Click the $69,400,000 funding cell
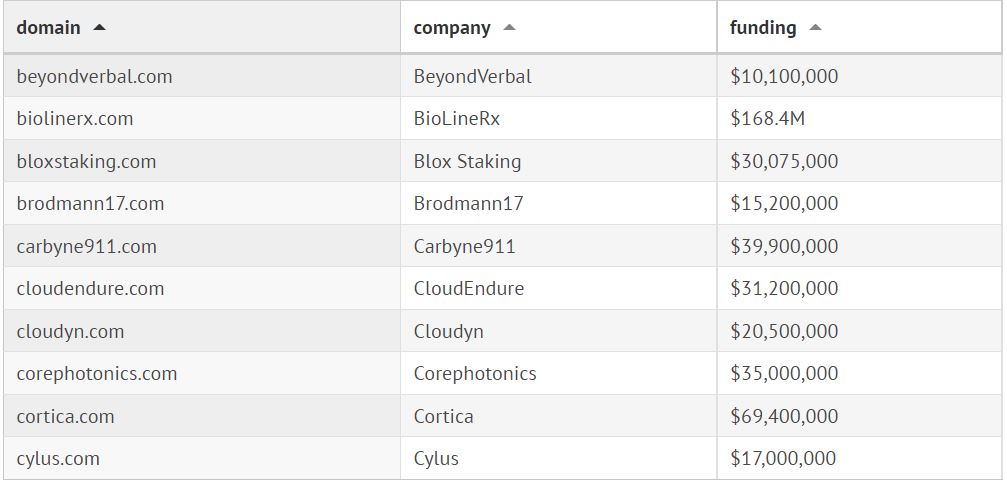Image resolution: width=1007 pixels, height=486 pixels. click(784, 416)
